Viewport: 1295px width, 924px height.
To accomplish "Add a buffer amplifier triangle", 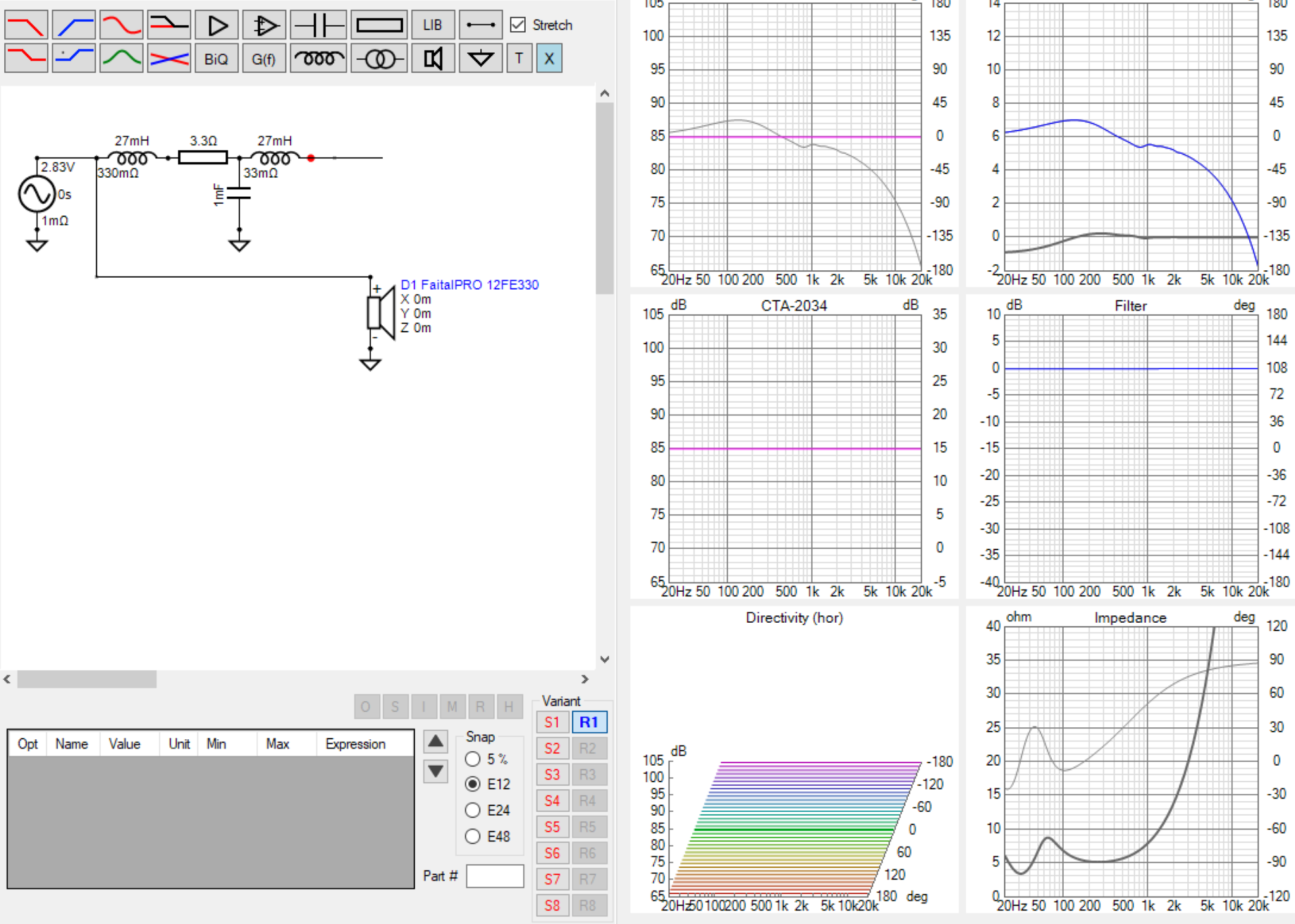I will (217, 25).
